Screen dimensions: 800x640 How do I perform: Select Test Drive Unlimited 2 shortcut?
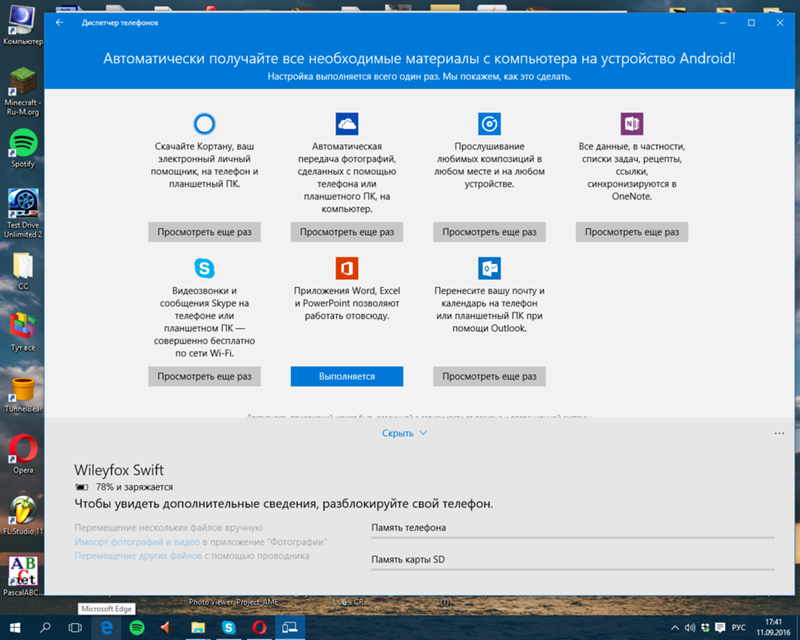pos(23,213)
